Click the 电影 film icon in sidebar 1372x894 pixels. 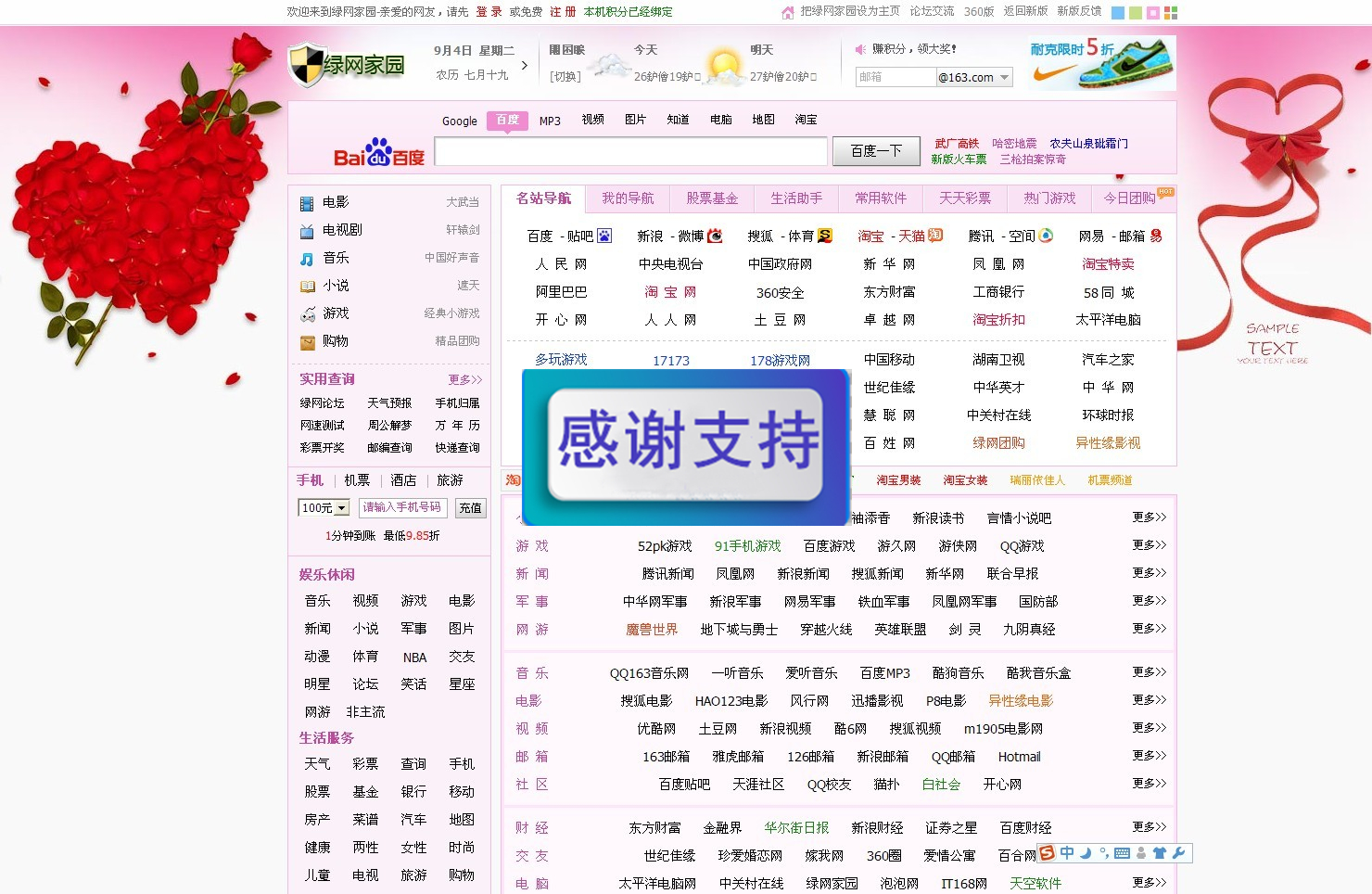[307, 203]
